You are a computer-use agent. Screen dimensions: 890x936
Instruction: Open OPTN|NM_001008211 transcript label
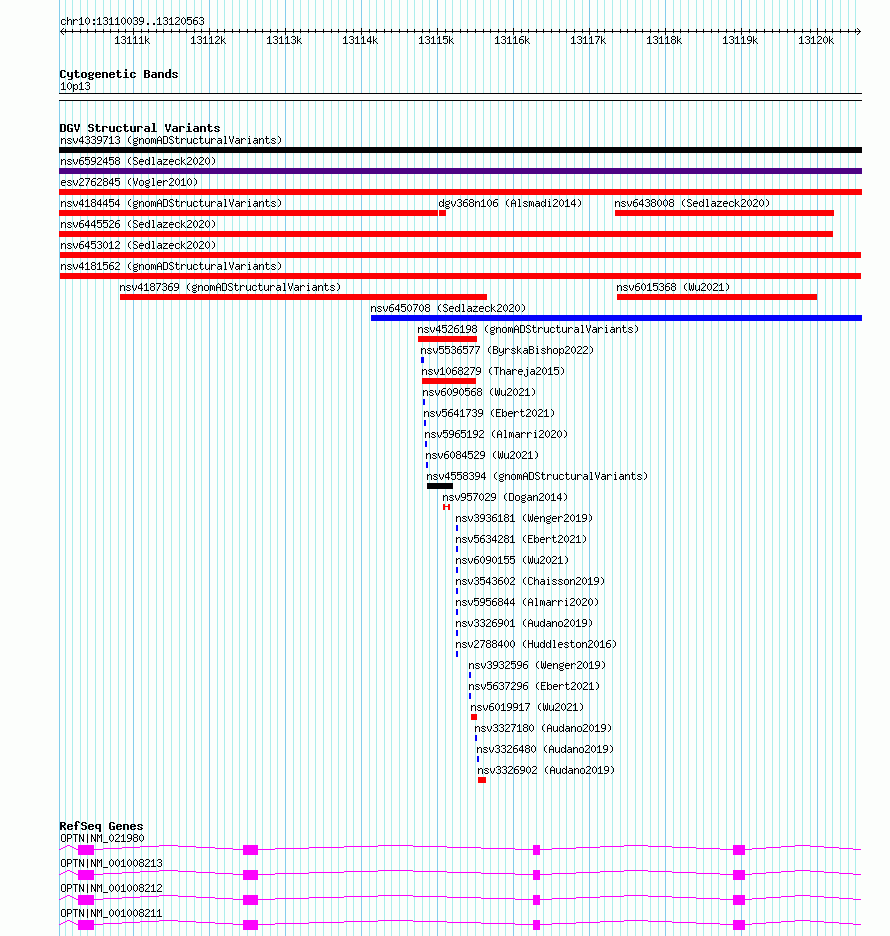[111, 913]
